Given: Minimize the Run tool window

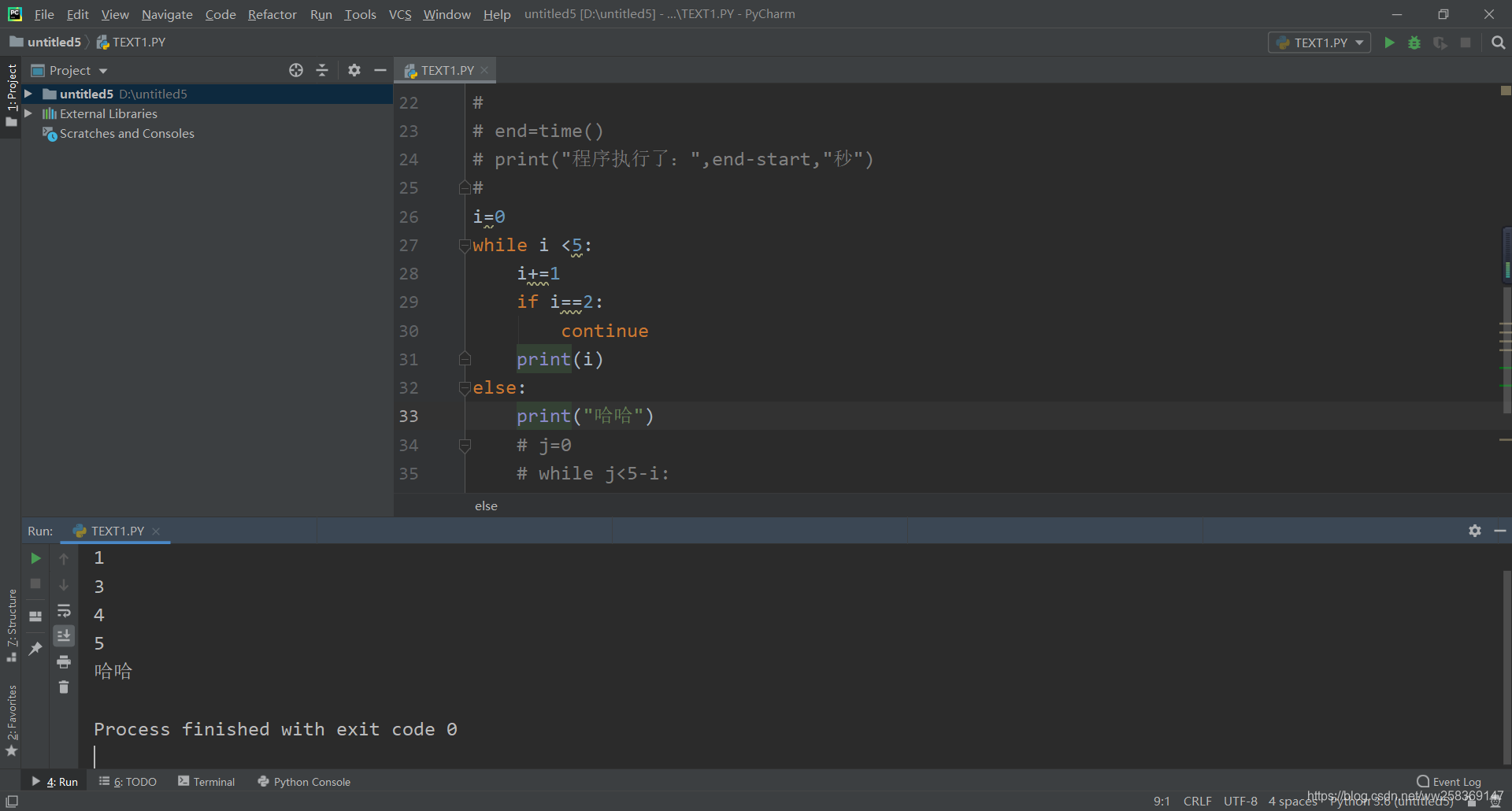Looking at the screenshot, I should [x=1500, y=531].
